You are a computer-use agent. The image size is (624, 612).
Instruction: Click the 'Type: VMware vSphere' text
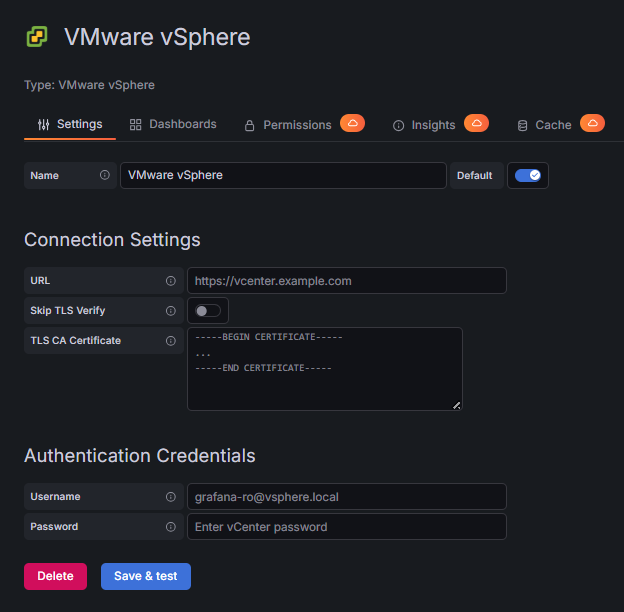tap(90, 85)
